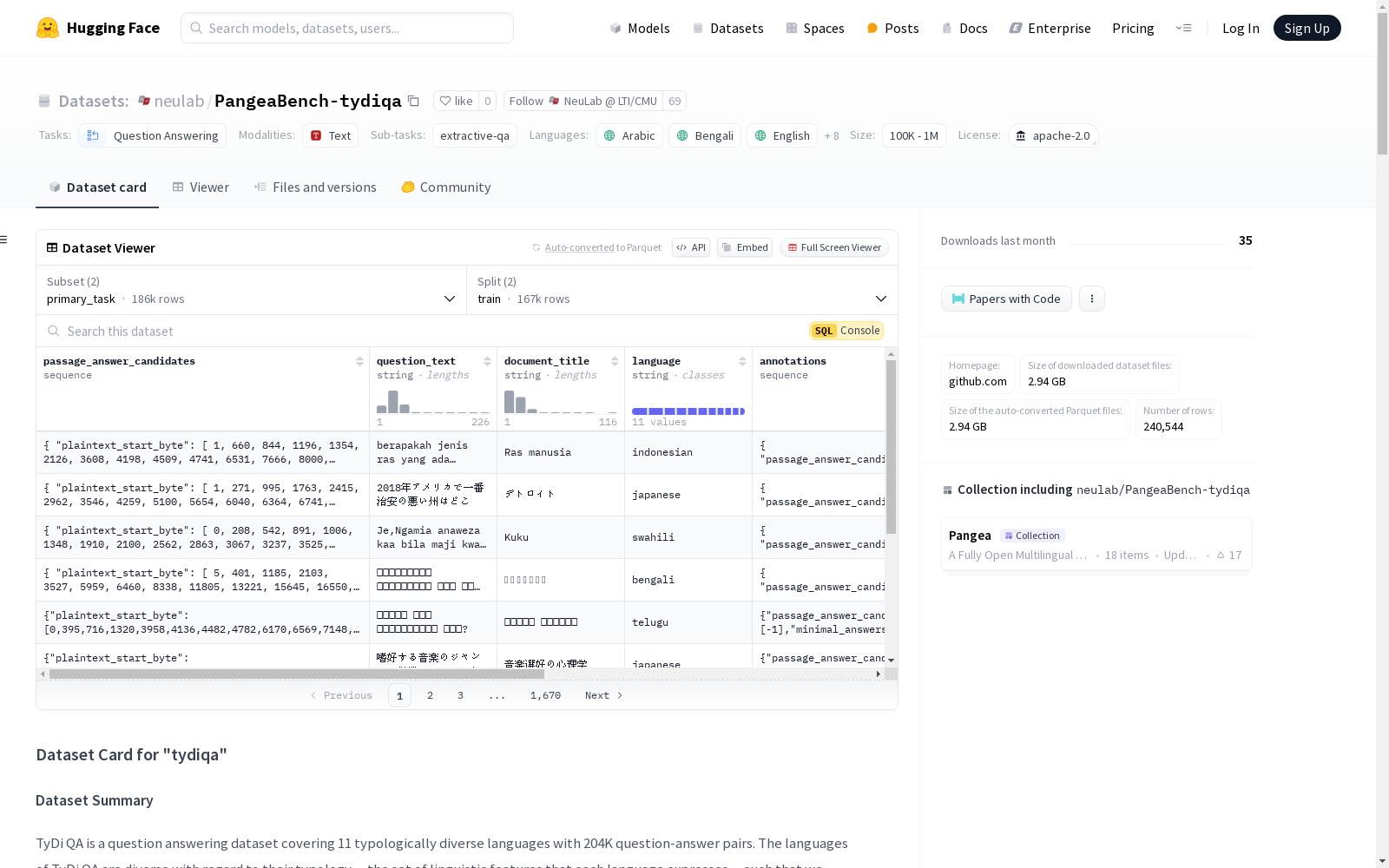Open the Full Screen Viewer
This screenshot has width=1389, height=868.
[x=834, y=247]
